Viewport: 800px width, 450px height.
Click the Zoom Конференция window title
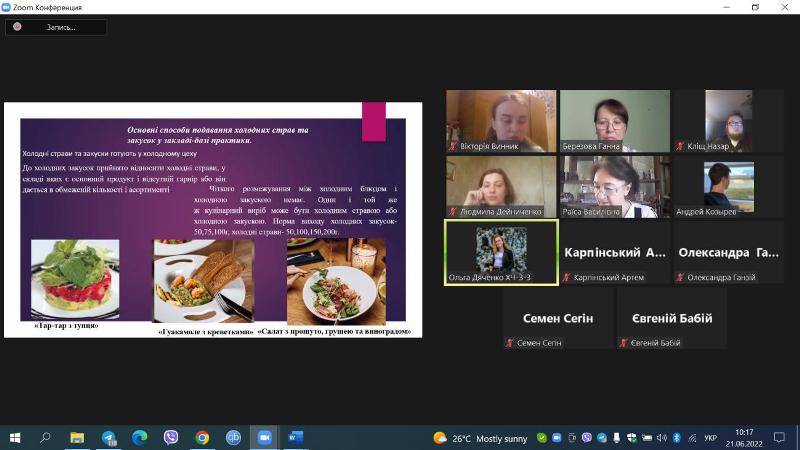(47, 7)
